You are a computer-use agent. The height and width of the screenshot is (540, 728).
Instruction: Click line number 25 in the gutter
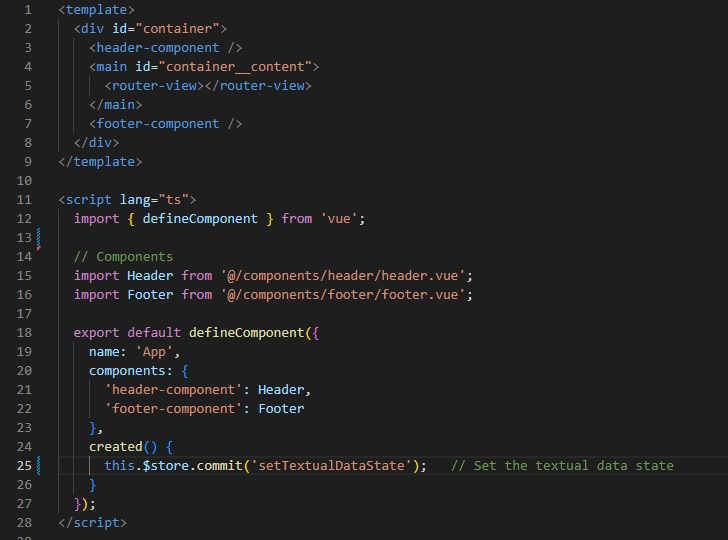(x=24, y=465)
